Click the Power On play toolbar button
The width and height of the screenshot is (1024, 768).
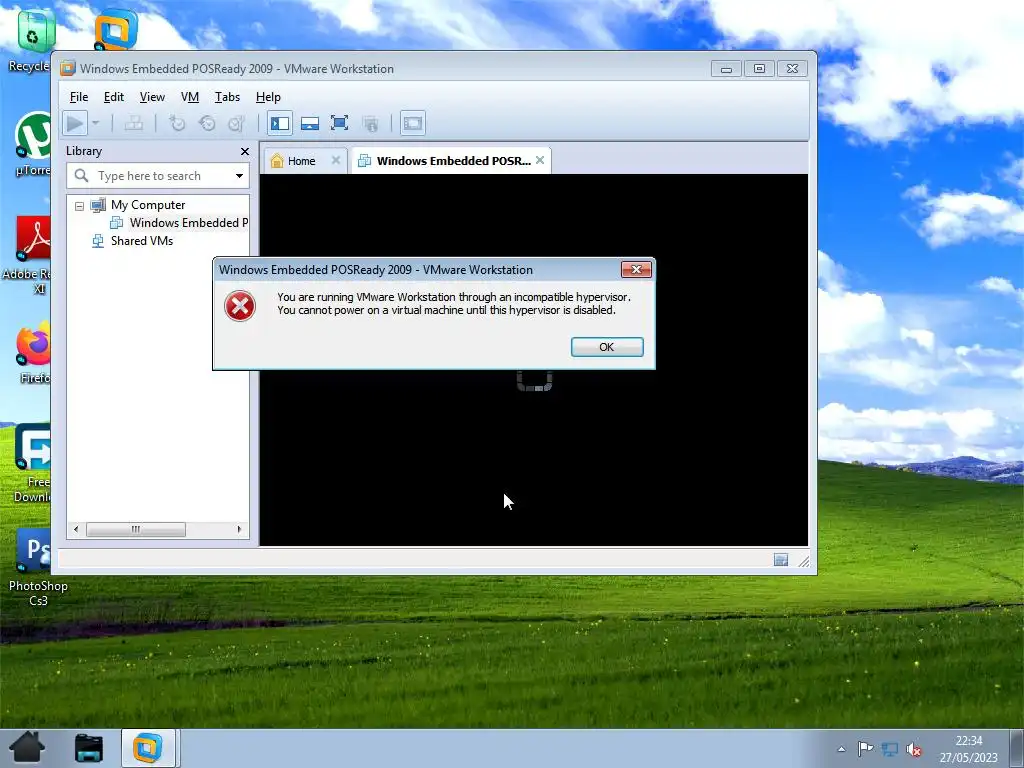(x=75, y=123)
